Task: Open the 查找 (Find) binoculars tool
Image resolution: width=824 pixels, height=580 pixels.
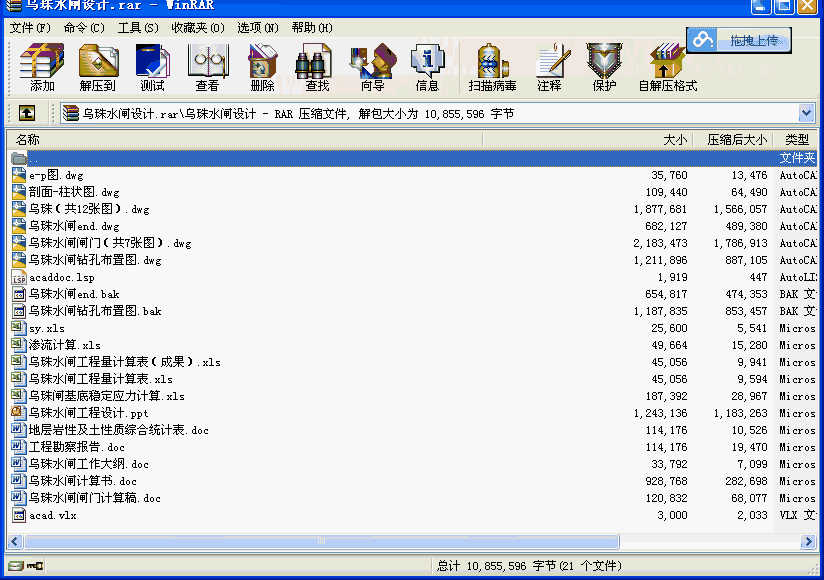Action: pos(317,66)
